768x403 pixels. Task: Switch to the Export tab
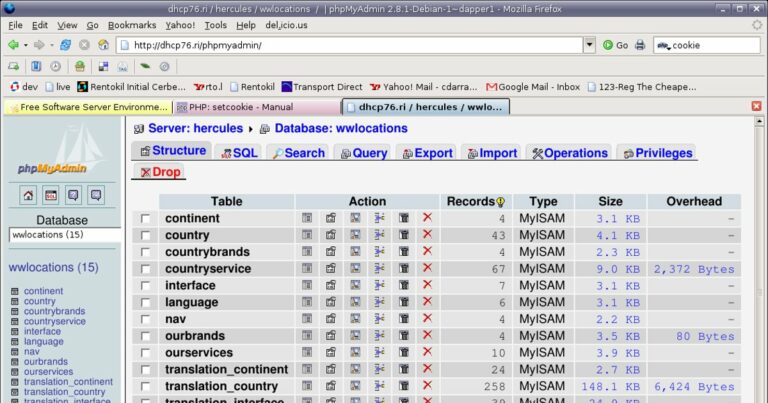tap(425, 153)
